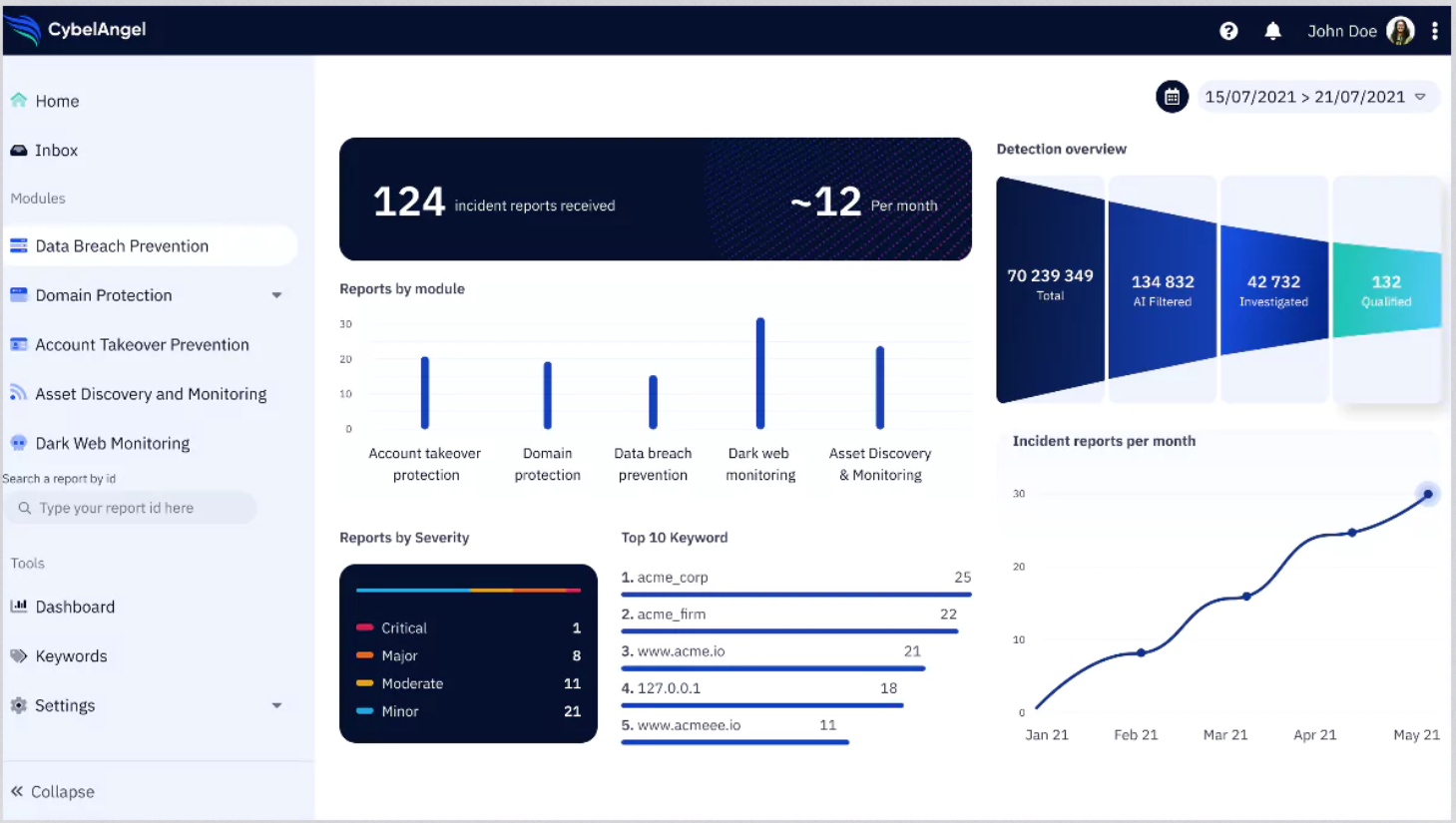Click the Collapse double-chevron icon

coord(17,791)
